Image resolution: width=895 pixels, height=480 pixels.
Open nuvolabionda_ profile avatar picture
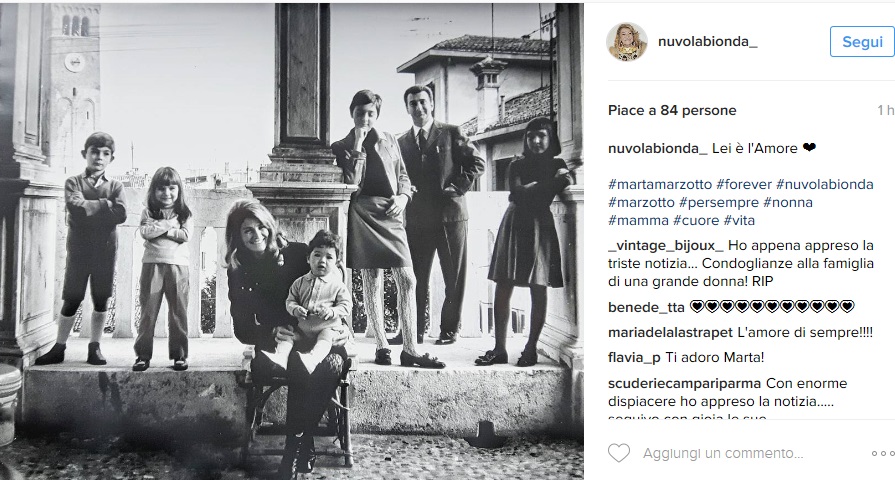627,42
